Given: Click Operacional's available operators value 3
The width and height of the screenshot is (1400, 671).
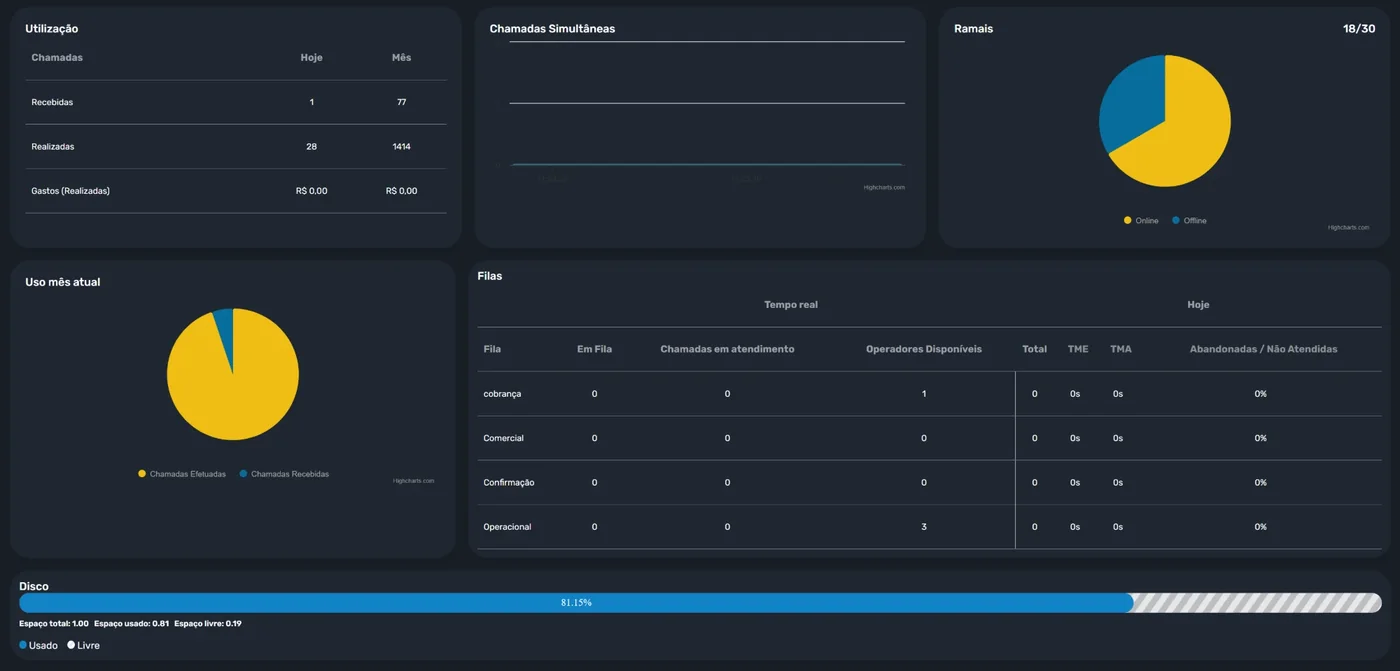Looking at the screenshot, I should pos(924,527).
